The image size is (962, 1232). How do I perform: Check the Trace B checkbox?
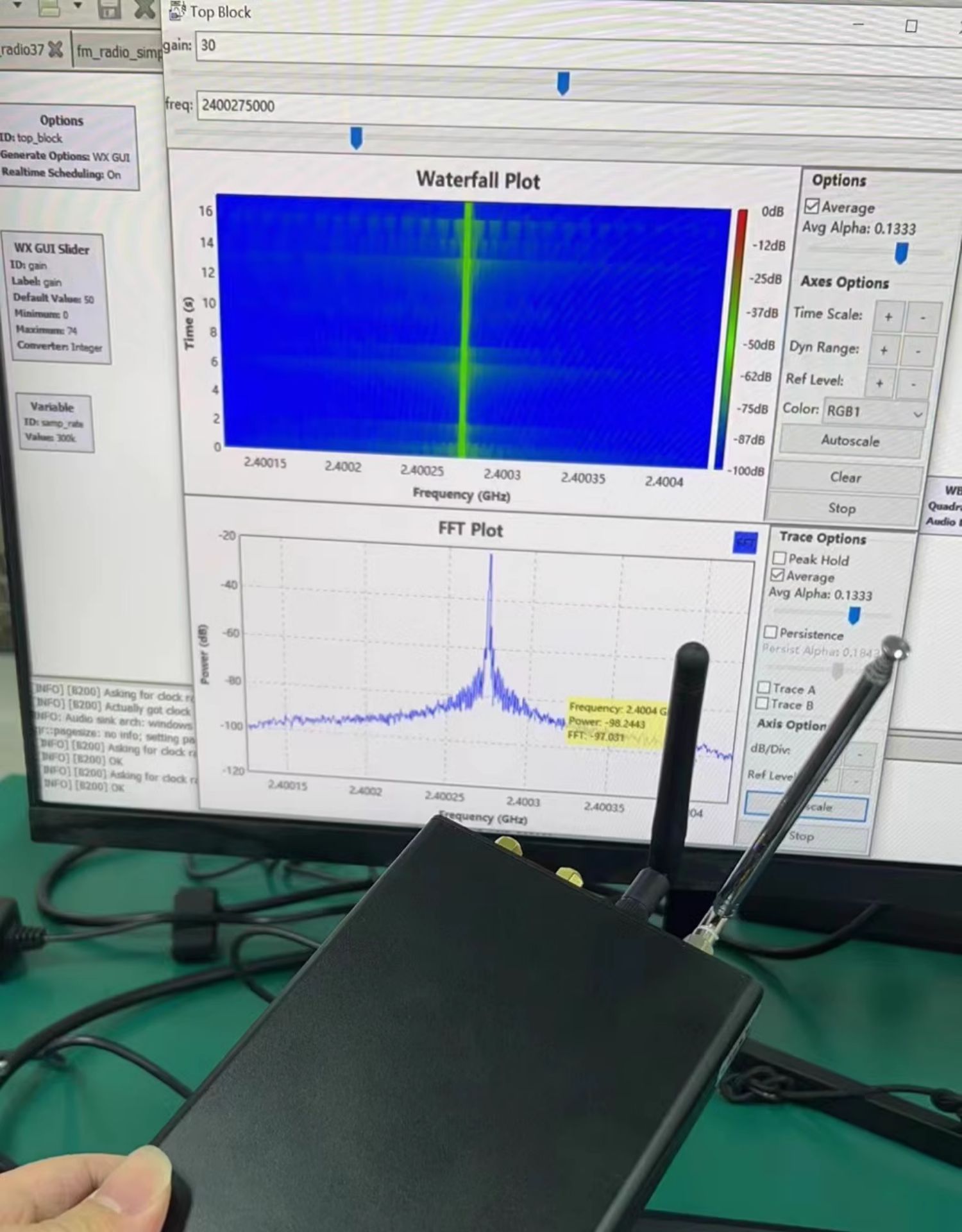pyautogui.click(x=762, y=703)
